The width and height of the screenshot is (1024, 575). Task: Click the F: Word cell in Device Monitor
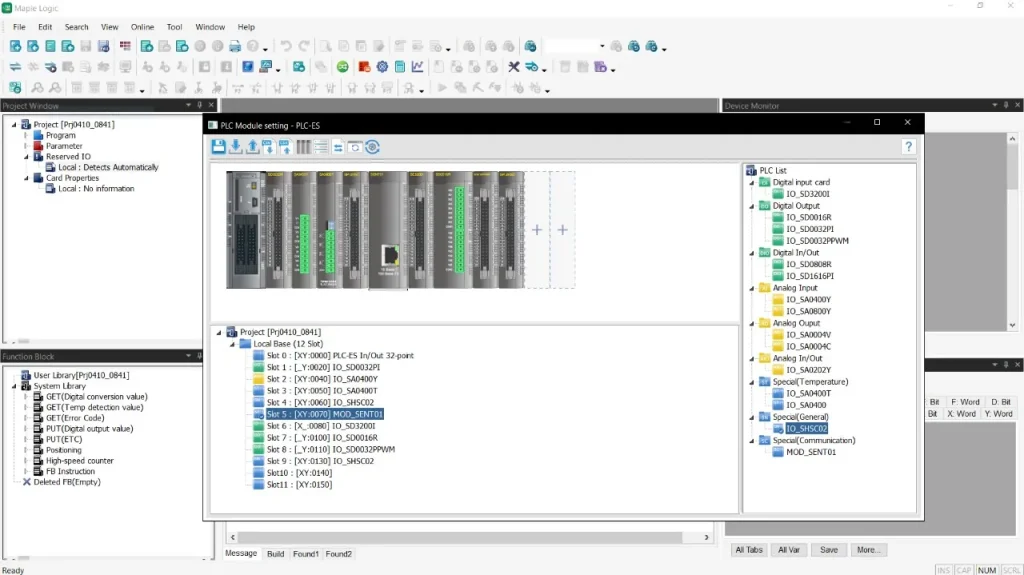965,402
